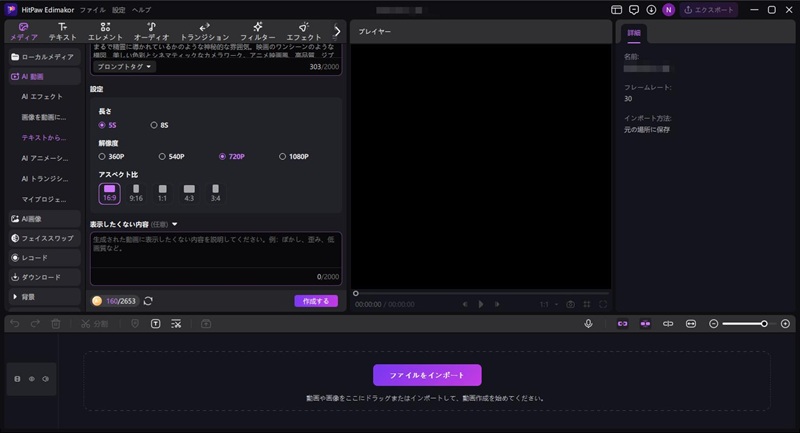The image size is (800, 433).
Task: Click the player progress bar handle
Action: (x=356, y=293)
